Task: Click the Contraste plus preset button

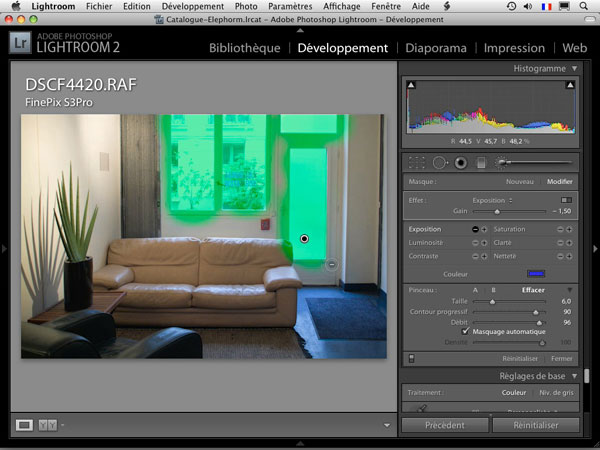Action: (x=484, y=256)
